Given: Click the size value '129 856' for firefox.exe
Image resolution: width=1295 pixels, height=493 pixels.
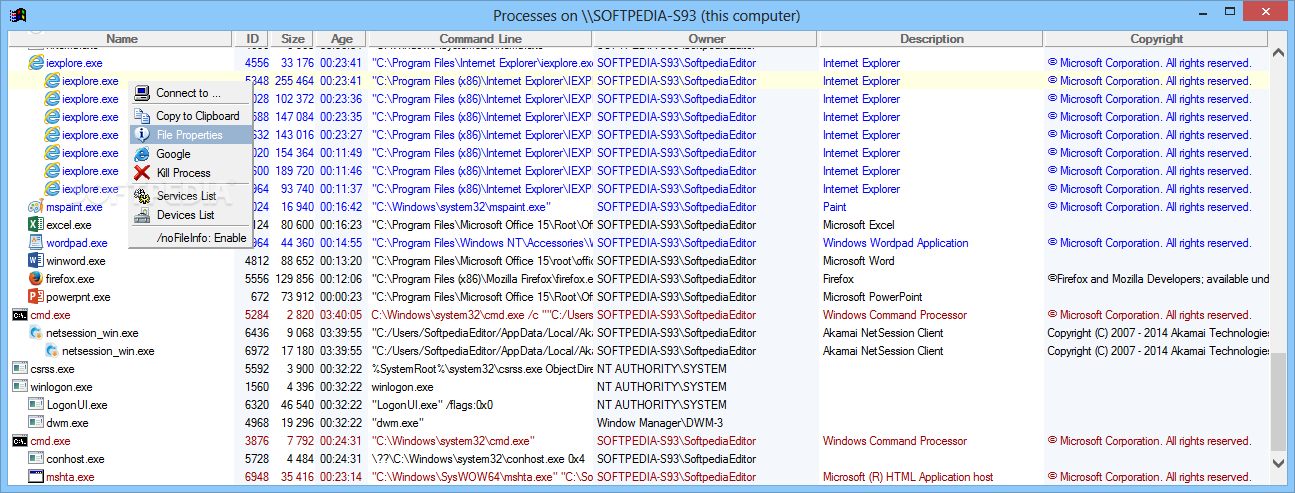Looking at the screenshot, I should point(293,279).
